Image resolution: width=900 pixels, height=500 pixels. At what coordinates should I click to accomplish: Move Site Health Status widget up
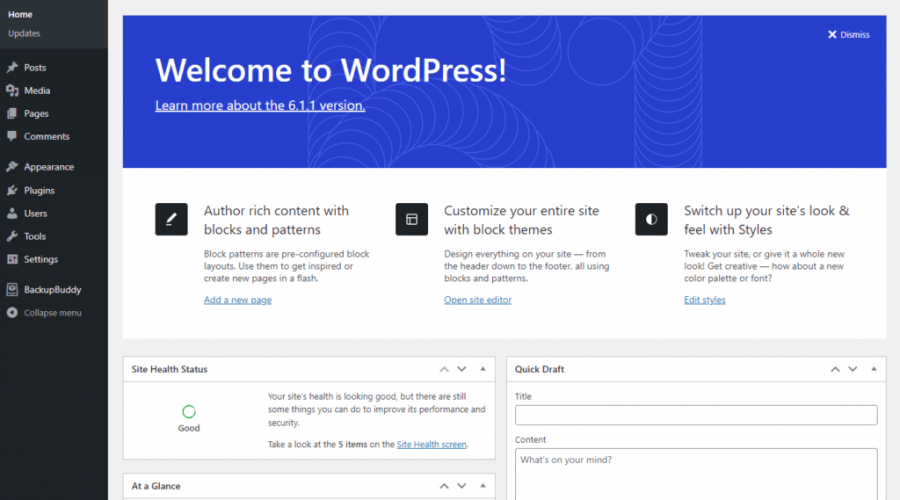(444, 369)
